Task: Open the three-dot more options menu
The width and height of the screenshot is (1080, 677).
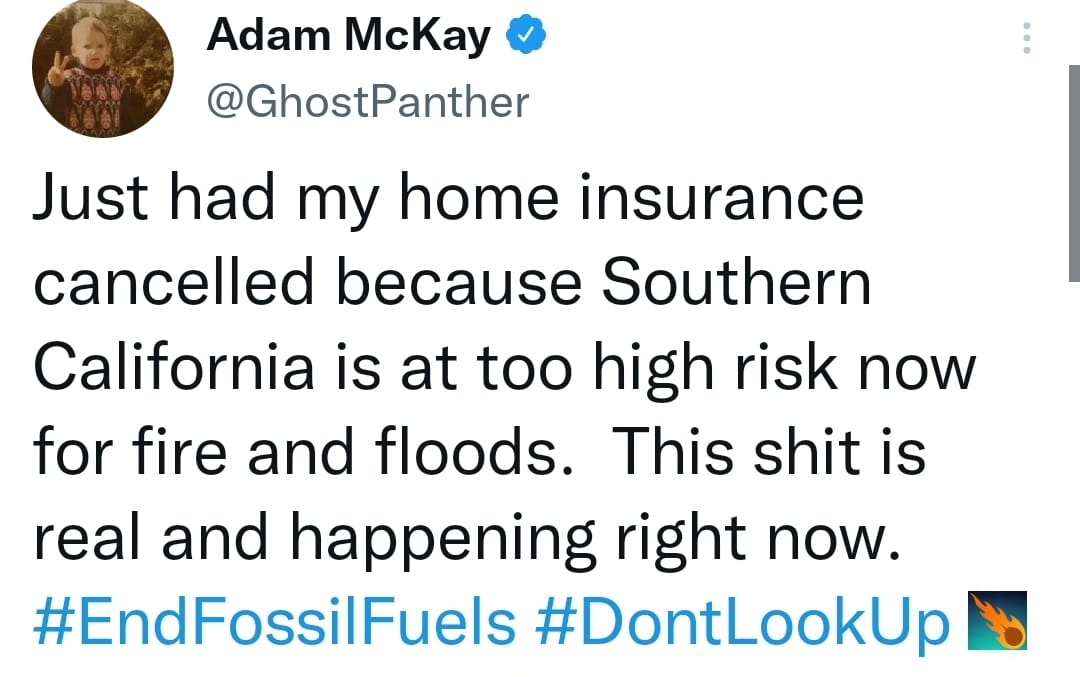Action: pyautogui.click(x=1025, y=40)
